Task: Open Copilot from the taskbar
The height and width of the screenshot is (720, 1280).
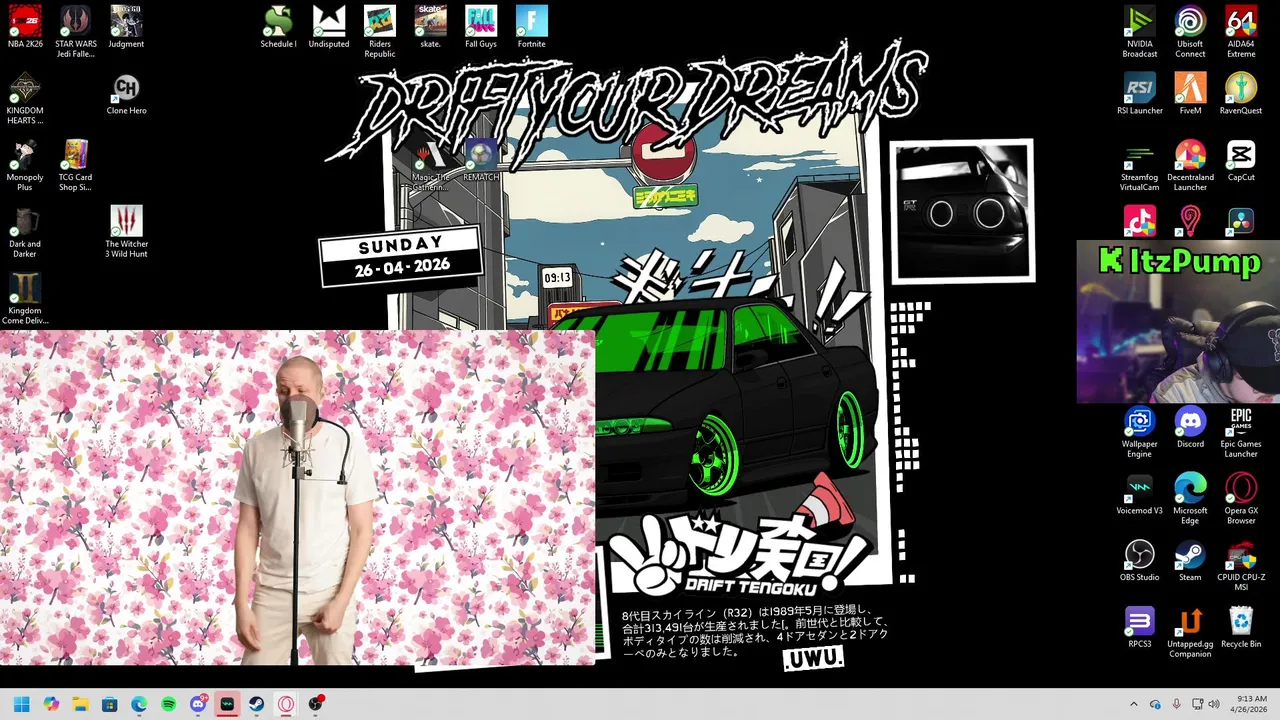Action: (x=51, y=704)
